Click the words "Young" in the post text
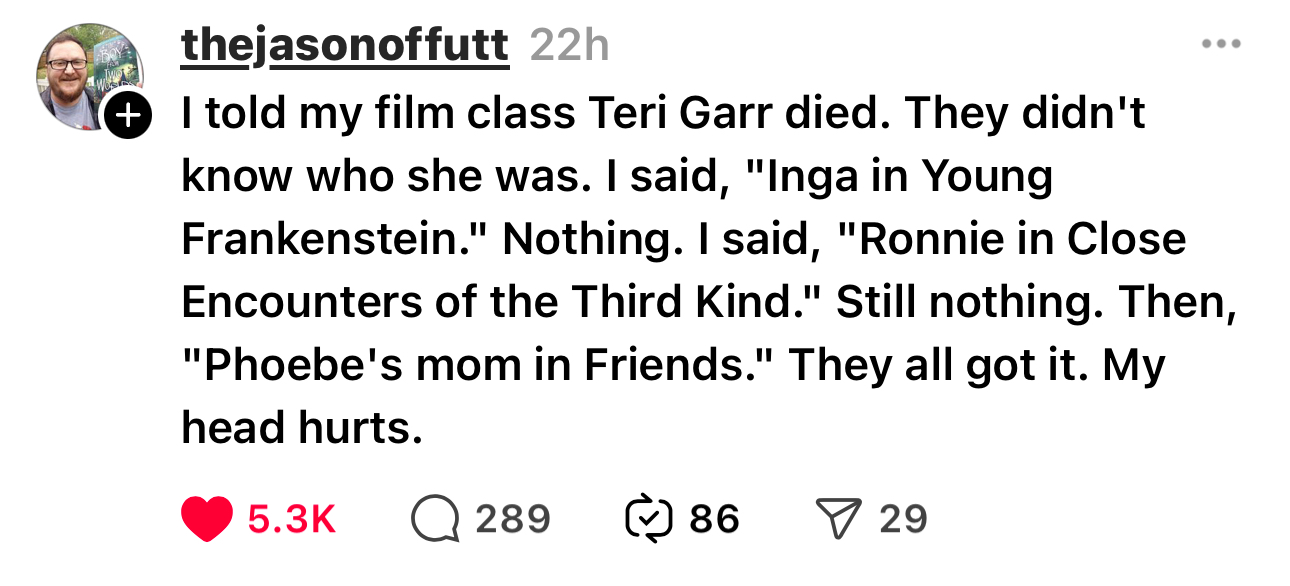Image resolution: width=1290 pixels, height=586 pixels. pos(987,176)
